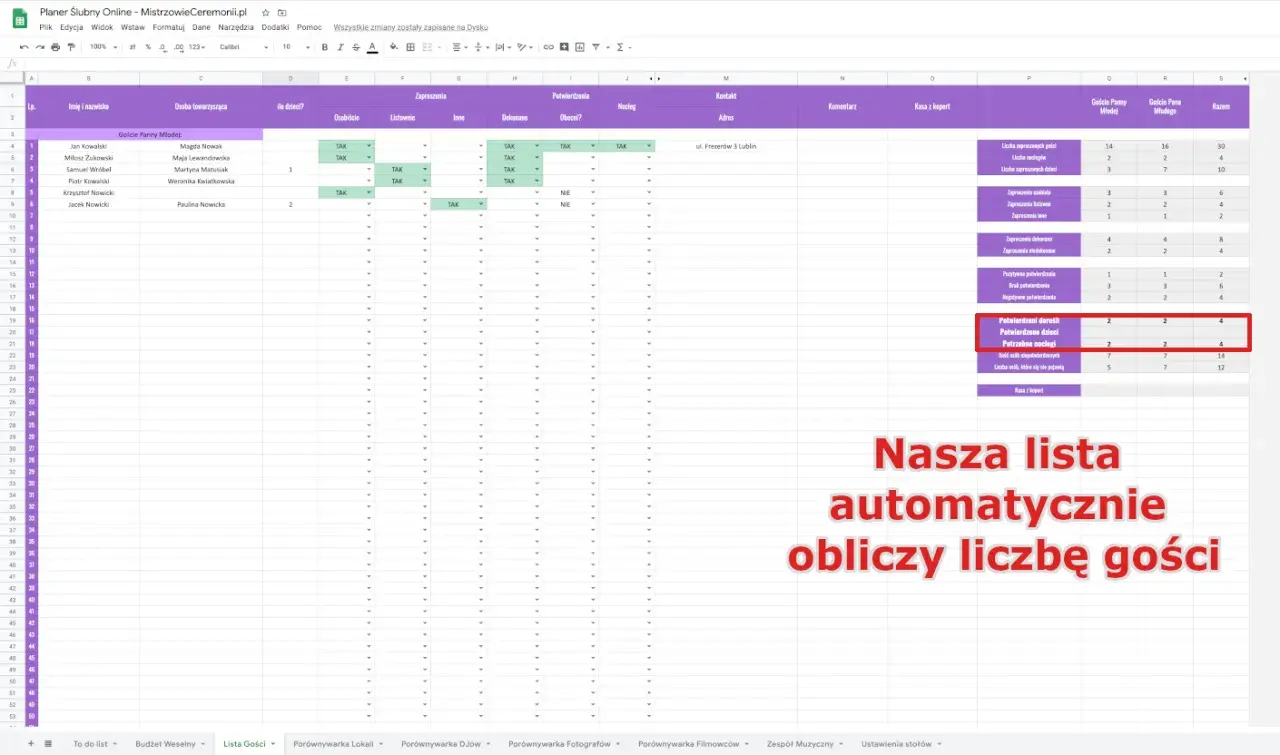
Task: Open Obecni? dropdown in Krzysztof Nowicki row
Action: click(594, 192)
